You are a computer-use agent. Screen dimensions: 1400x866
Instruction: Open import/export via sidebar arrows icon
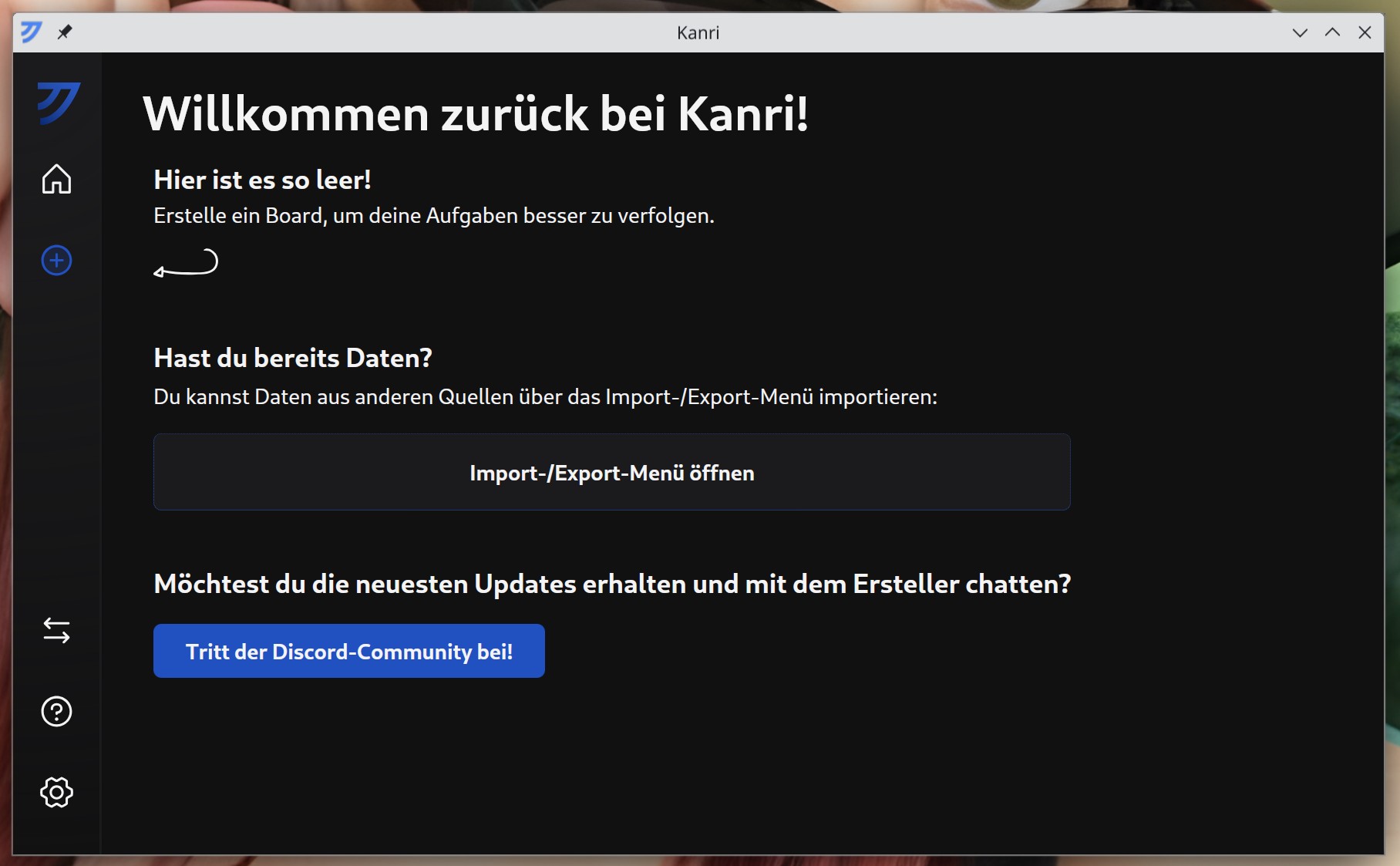56,630
